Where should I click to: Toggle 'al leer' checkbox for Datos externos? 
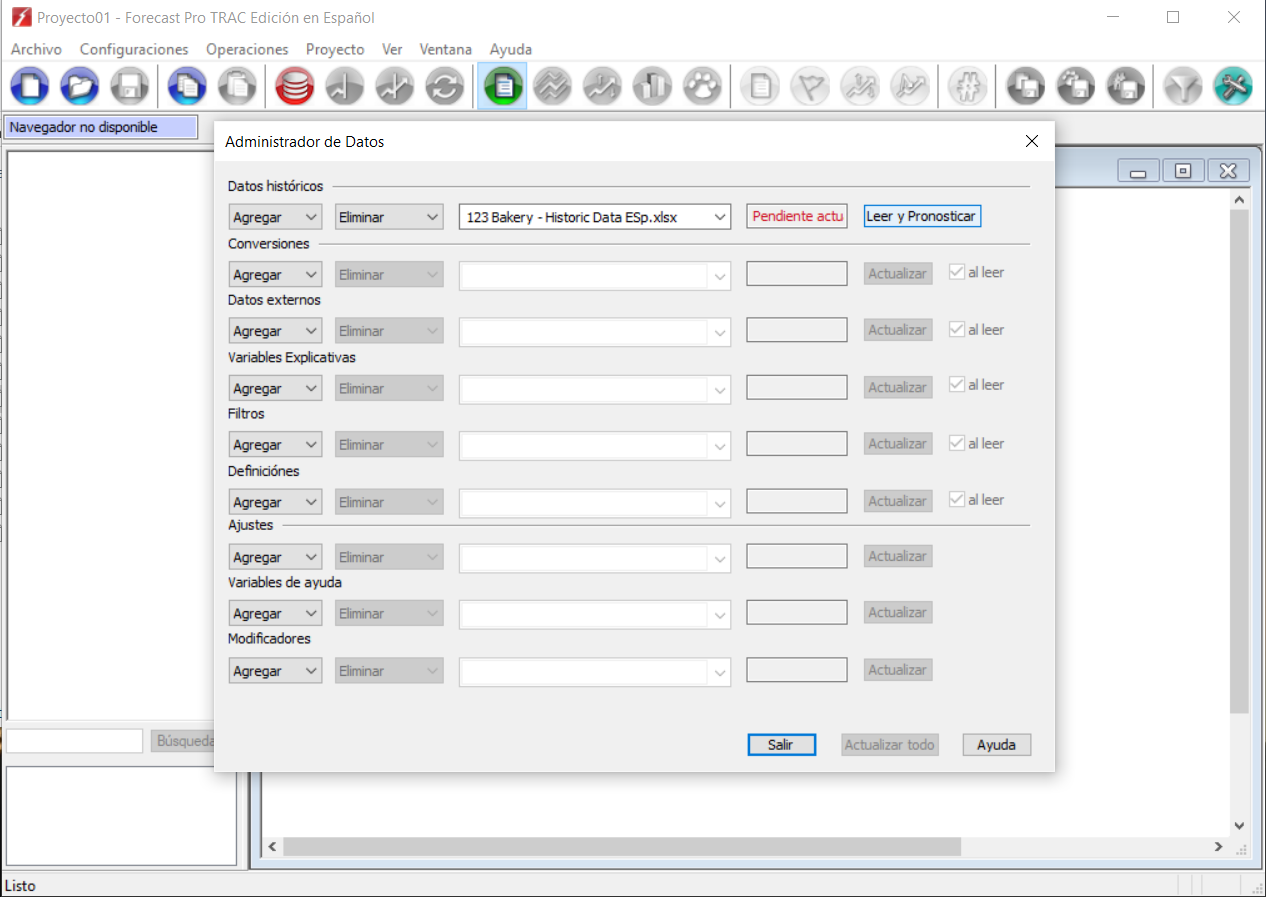pyautogui.click(x=957, y=329)
